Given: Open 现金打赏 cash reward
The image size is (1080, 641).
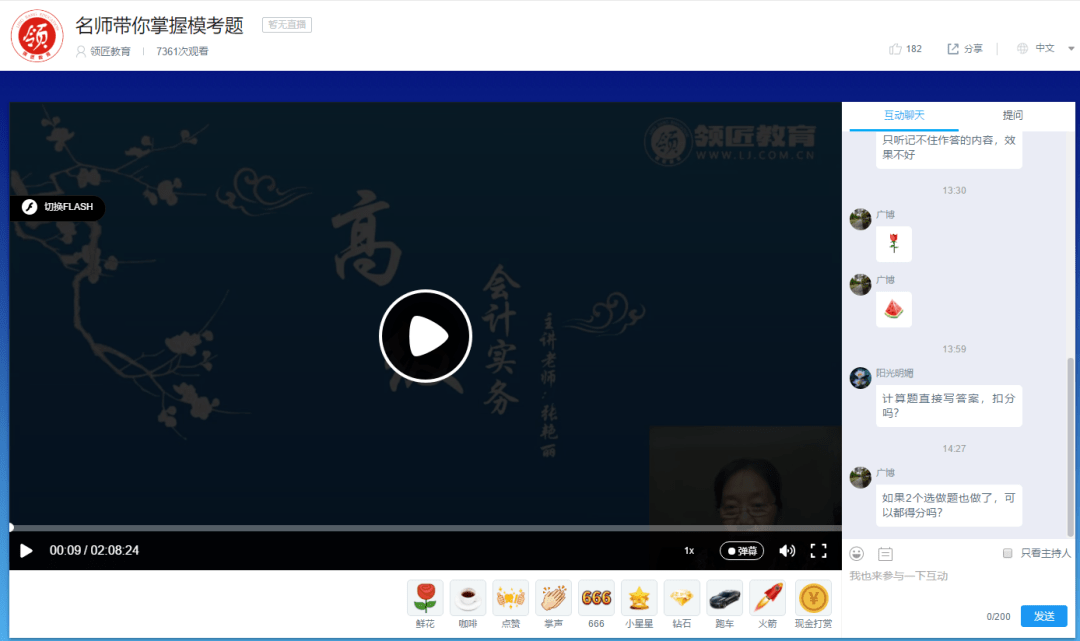Looking at the screenshot, I should pos(813,605).
